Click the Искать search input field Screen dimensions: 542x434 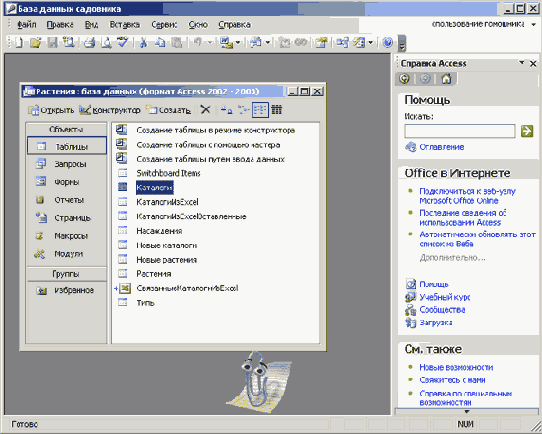pyautogui.click(x=460, y=131)
